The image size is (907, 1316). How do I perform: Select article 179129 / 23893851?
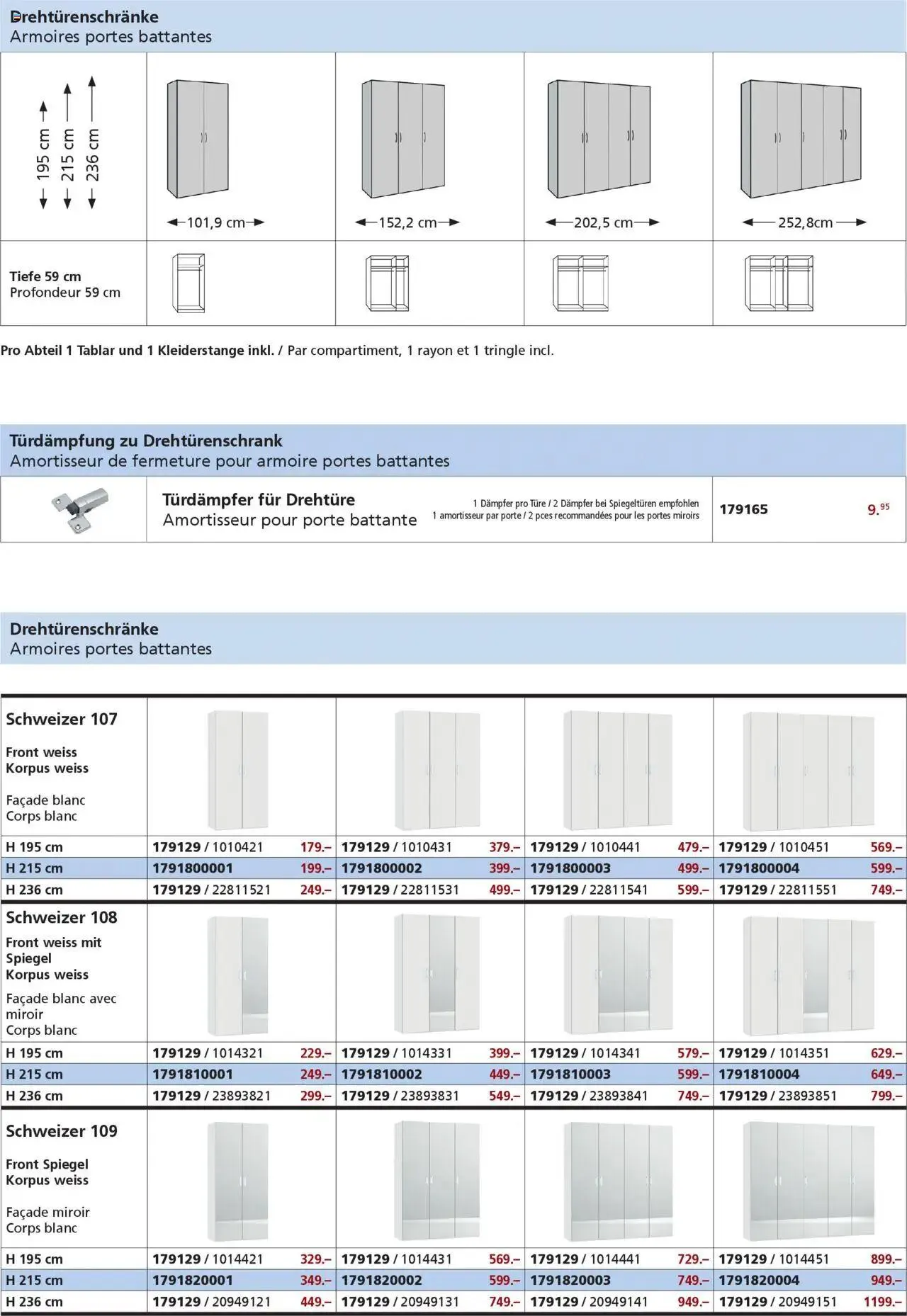click(x=778, y=1096)
